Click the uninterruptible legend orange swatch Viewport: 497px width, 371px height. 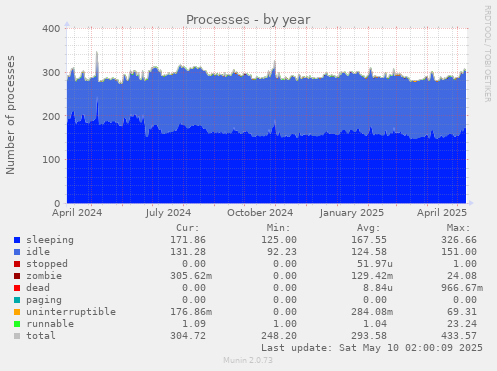pos(17,312)
